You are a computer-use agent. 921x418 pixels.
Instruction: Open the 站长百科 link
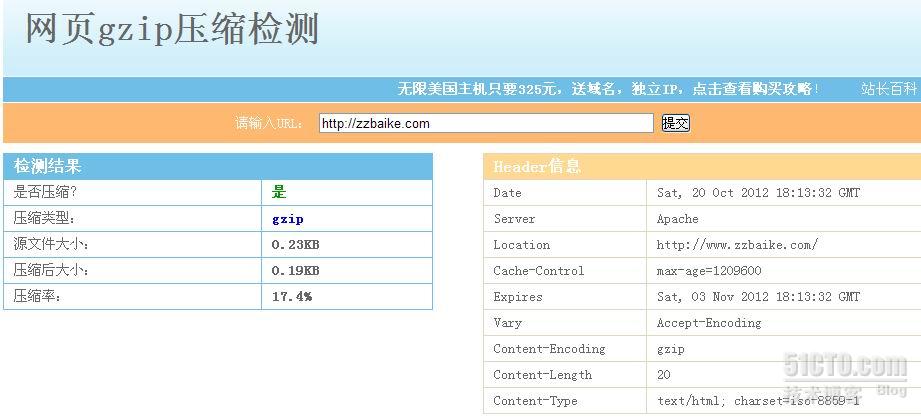pyautogui.click(x=889, y=89)
